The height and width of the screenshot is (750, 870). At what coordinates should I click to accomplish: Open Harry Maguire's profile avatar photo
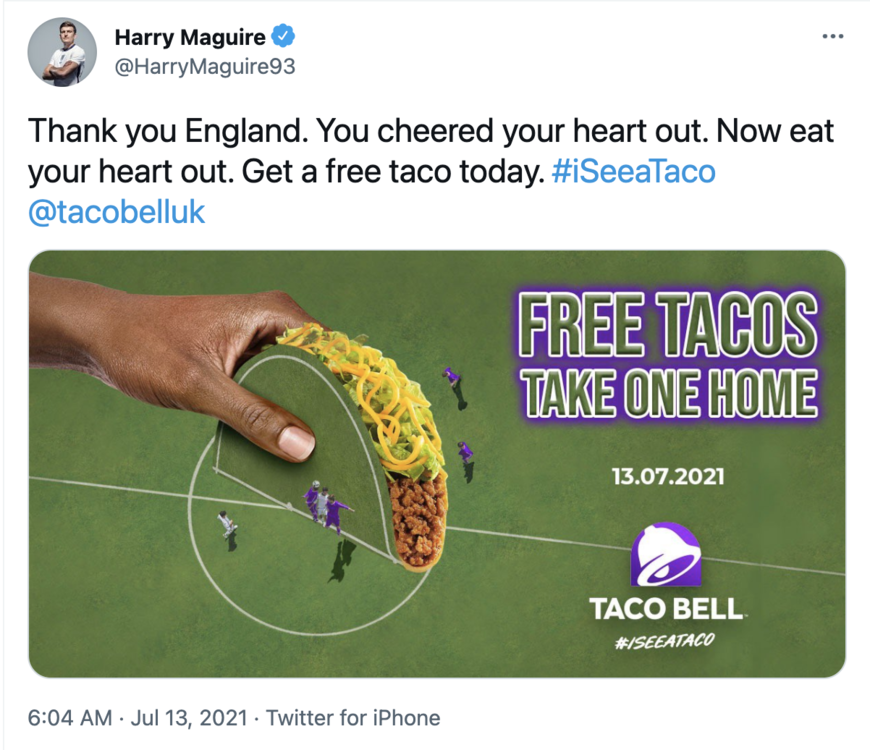pos(62,52)
